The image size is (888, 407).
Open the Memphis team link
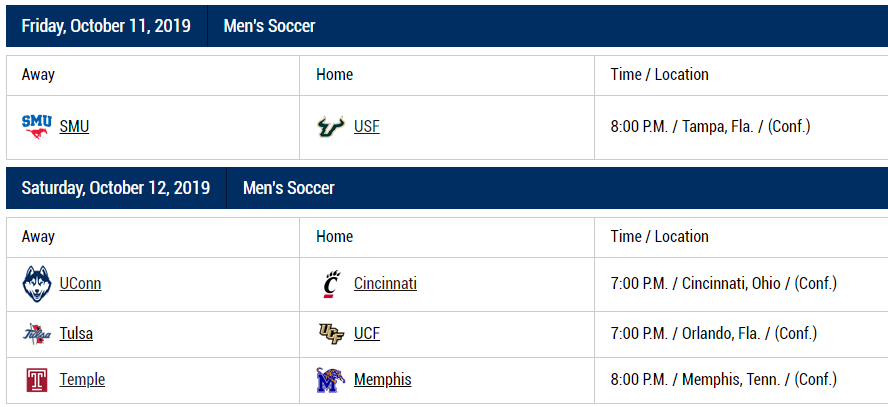383,379
